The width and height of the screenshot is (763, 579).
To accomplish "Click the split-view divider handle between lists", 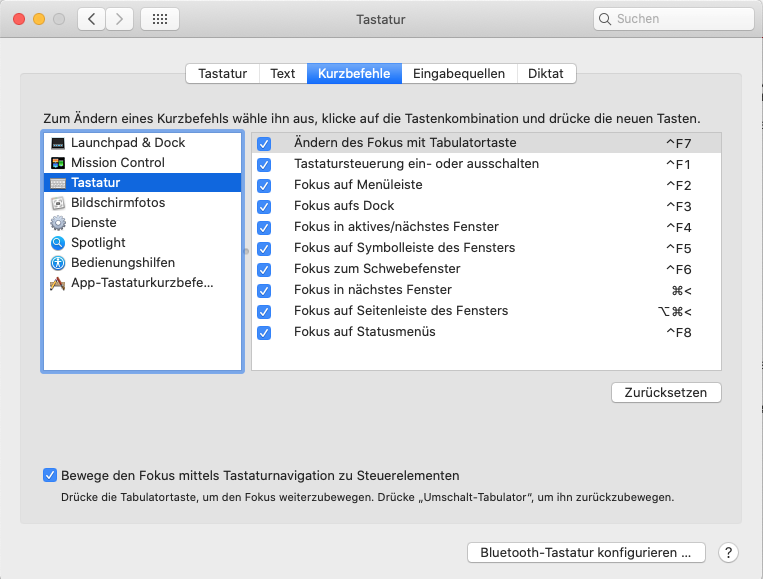I will (246, 252).
